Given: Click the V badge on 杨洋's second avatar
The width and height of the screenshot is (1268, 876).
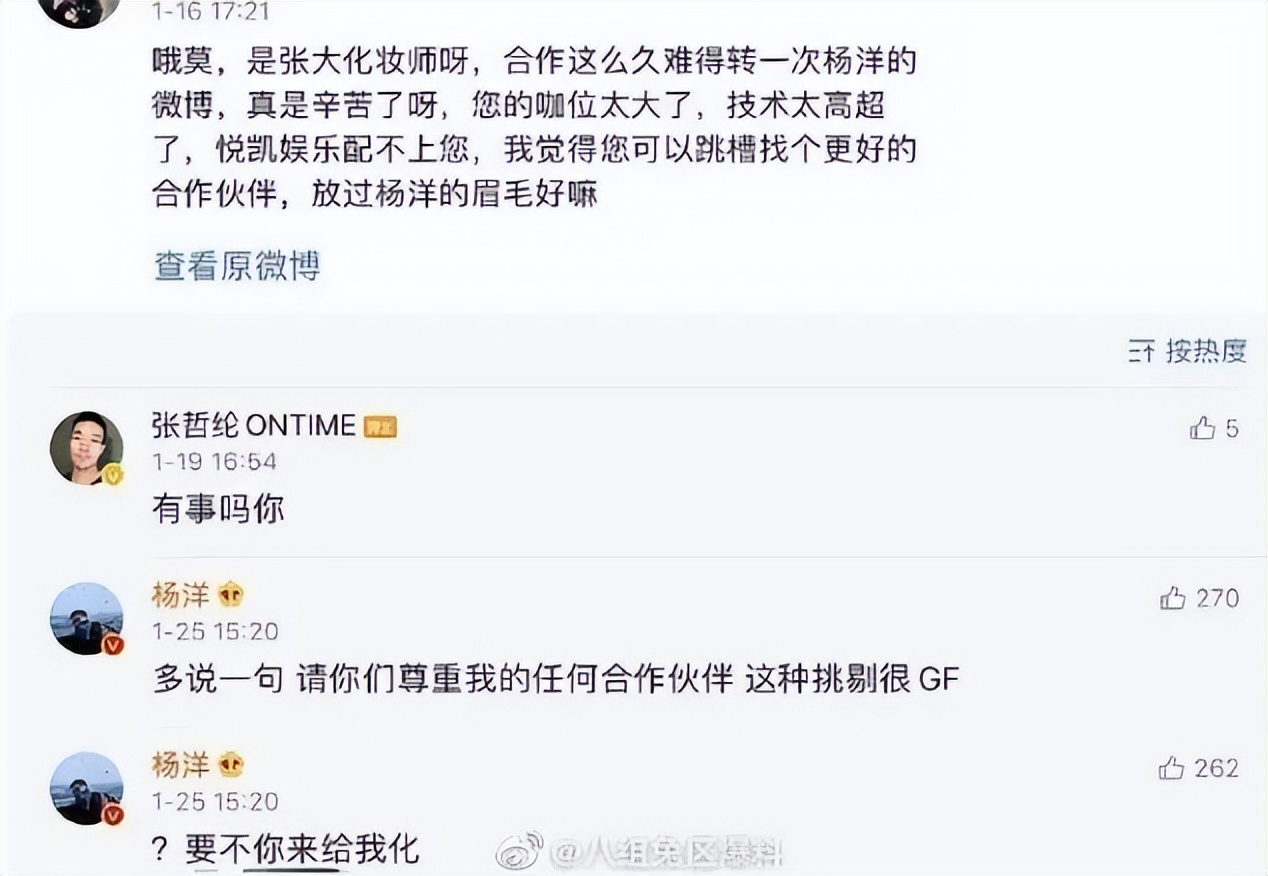Looking at the screenshot, I should (x=111, y=816).
